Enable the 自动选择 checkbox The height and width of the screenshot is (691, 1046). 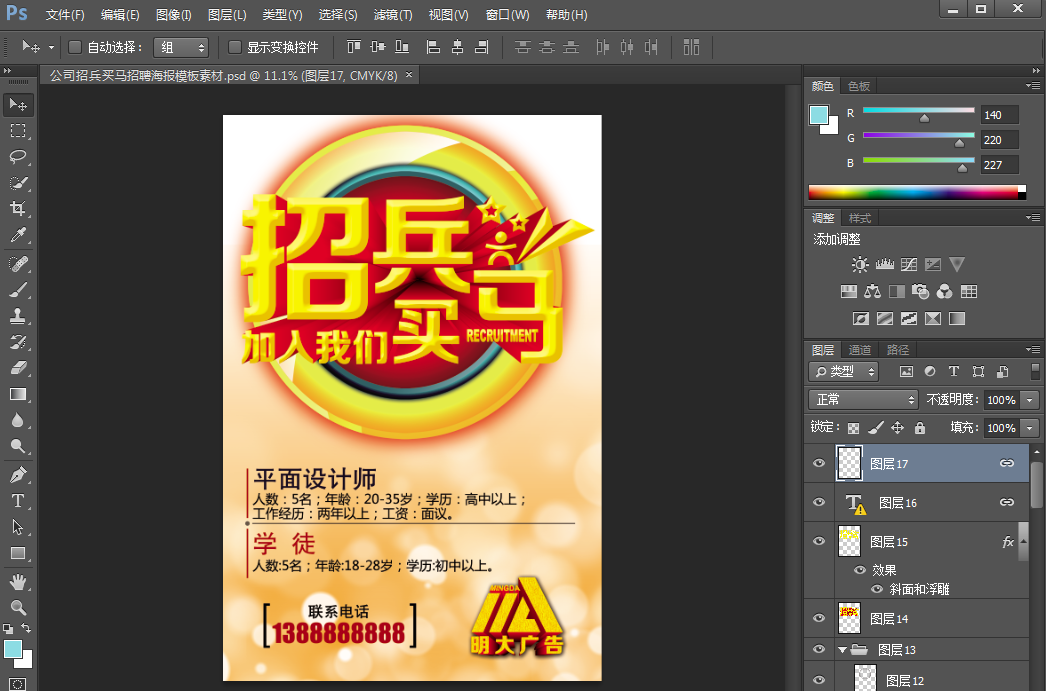75,47
